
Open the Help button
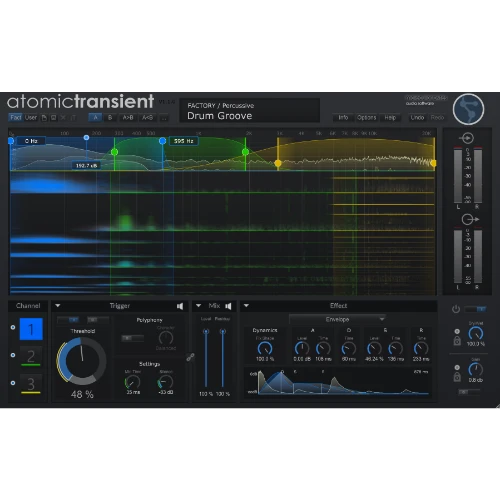click(390, 117)
